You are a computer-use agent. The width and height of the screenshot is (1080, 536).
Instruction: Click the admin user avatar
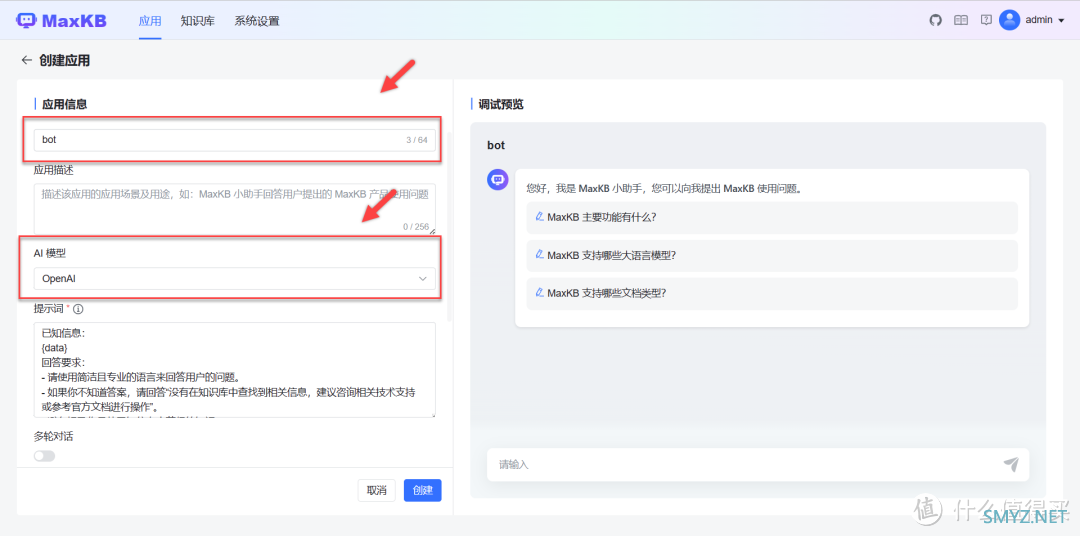[1009, 20]
